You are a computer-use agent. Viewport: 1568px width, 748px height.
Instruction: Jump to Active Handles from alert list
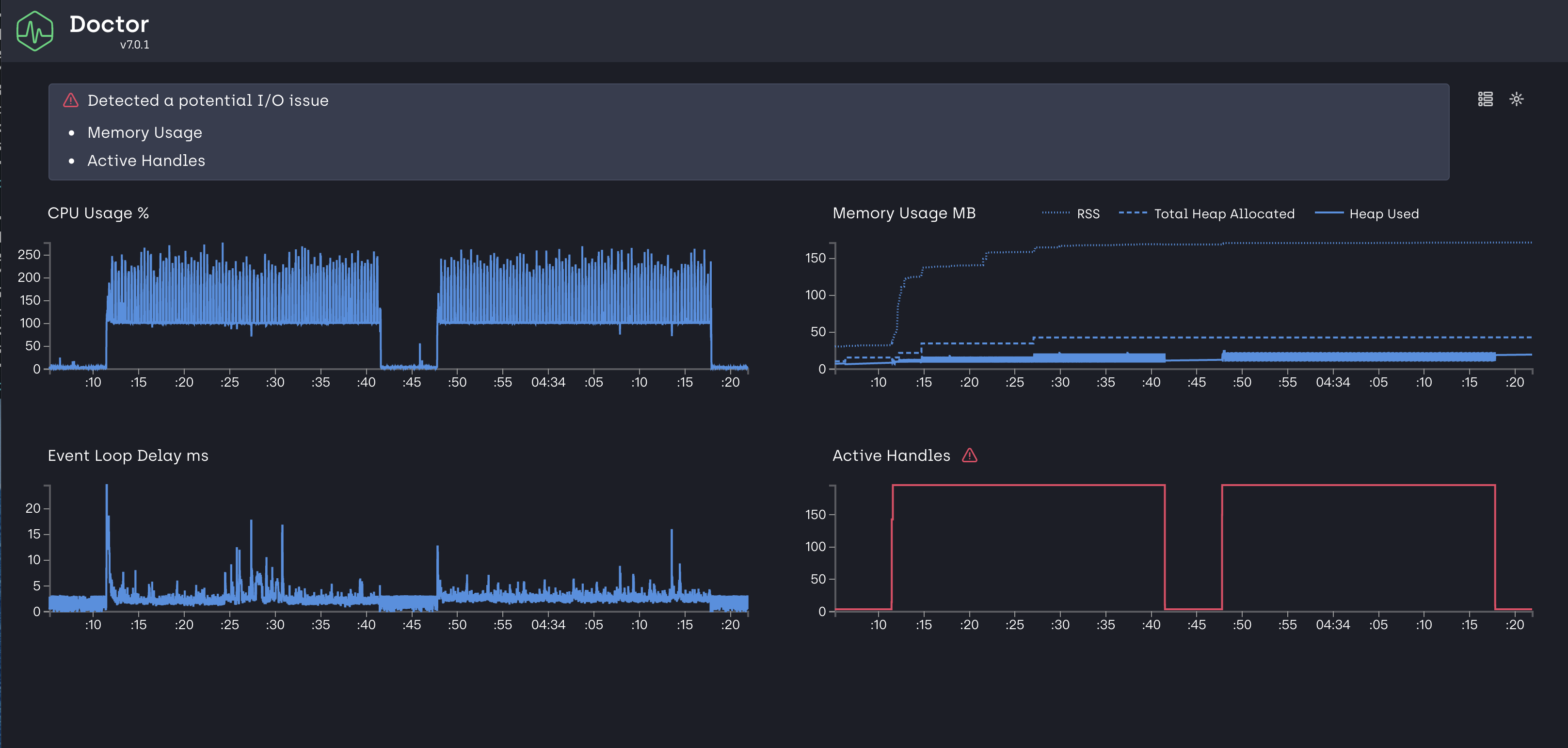pos(146,161)
